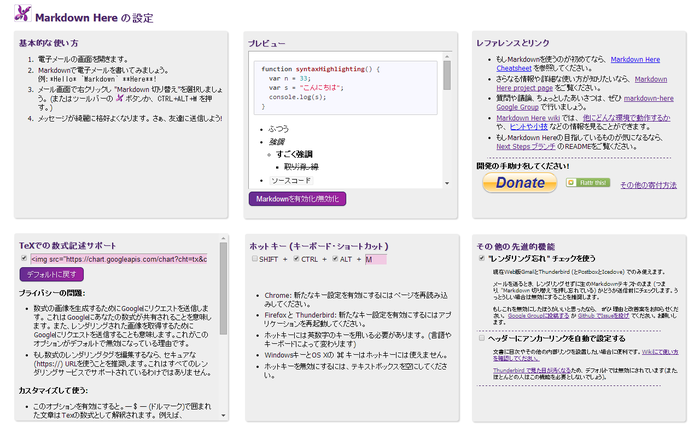Click the その他の先進的機能 heading
The height and width of the screenshot is (438, 700).
515,246
